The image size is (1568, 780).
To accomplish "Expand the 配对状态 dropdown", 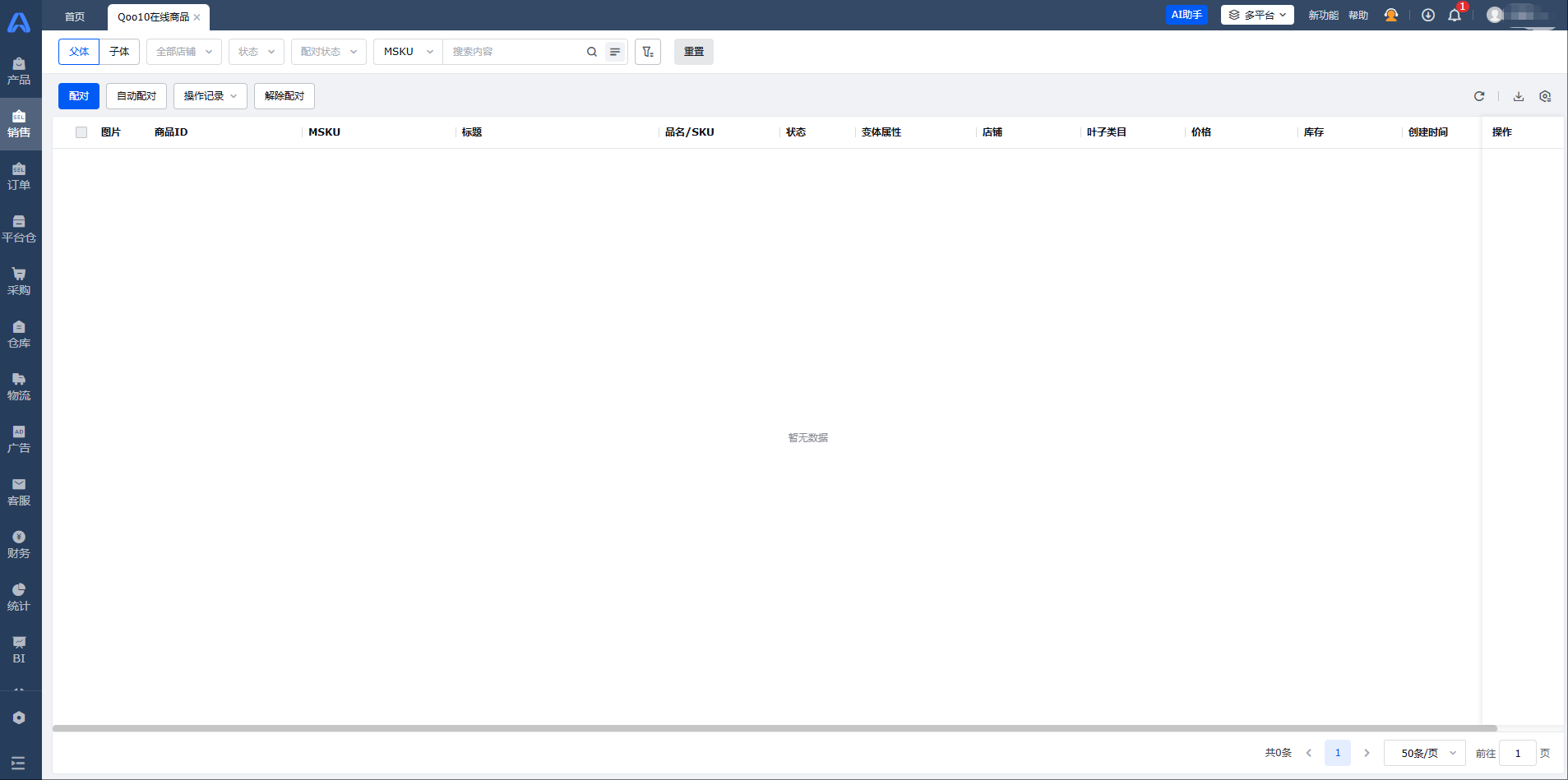I will pos(329,52).
